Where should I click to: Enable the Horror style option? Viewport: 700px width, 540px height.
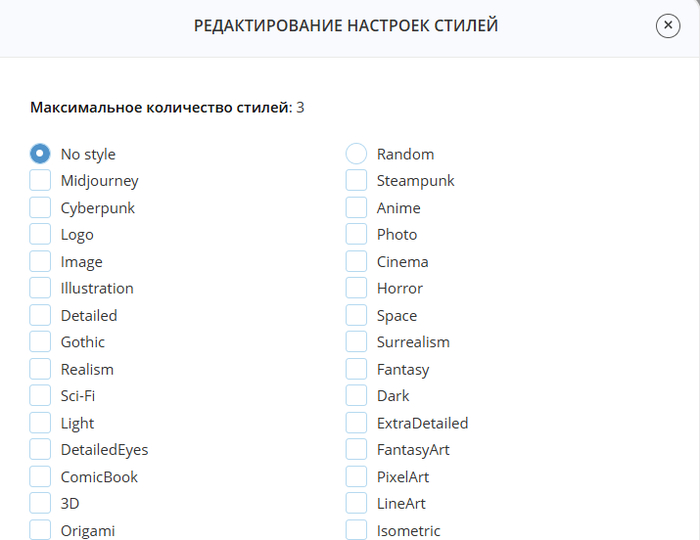(x=356, y=288)
